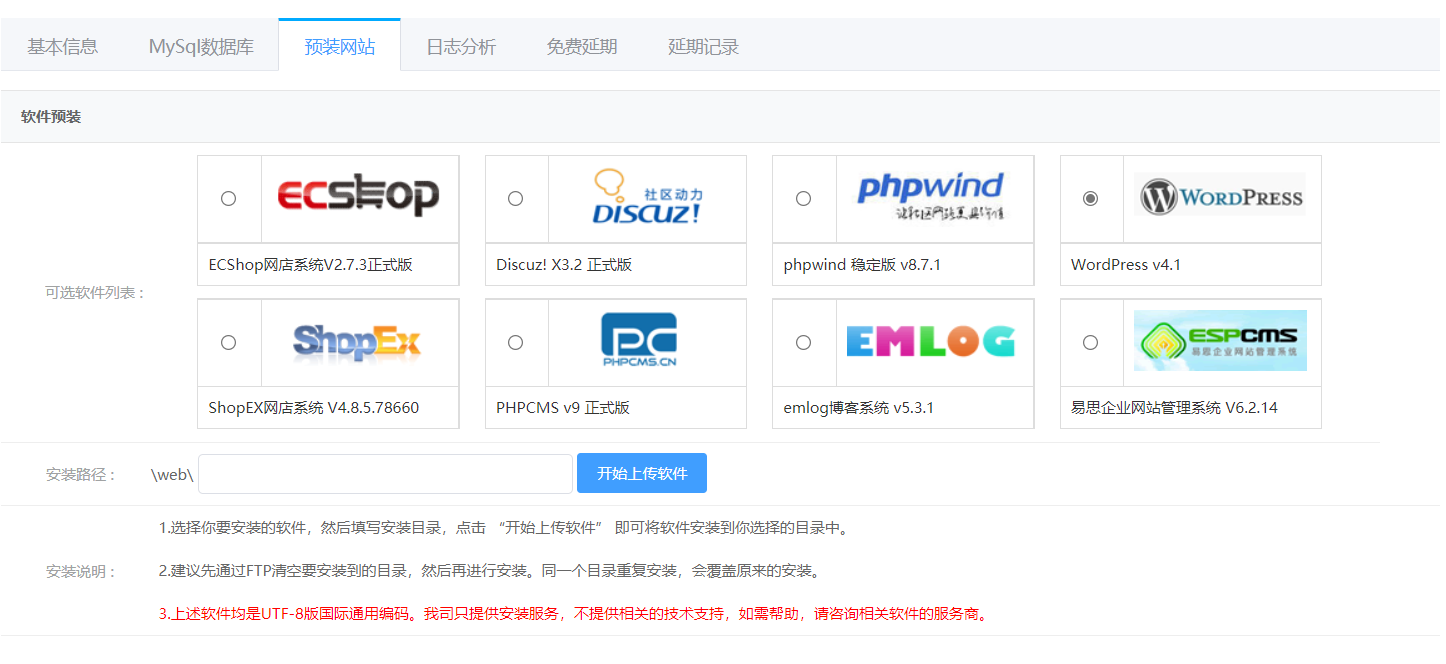This screenshot has width=1446, height=664.
Task: Go to the 日志分析 tab
Action: point(461,46)
